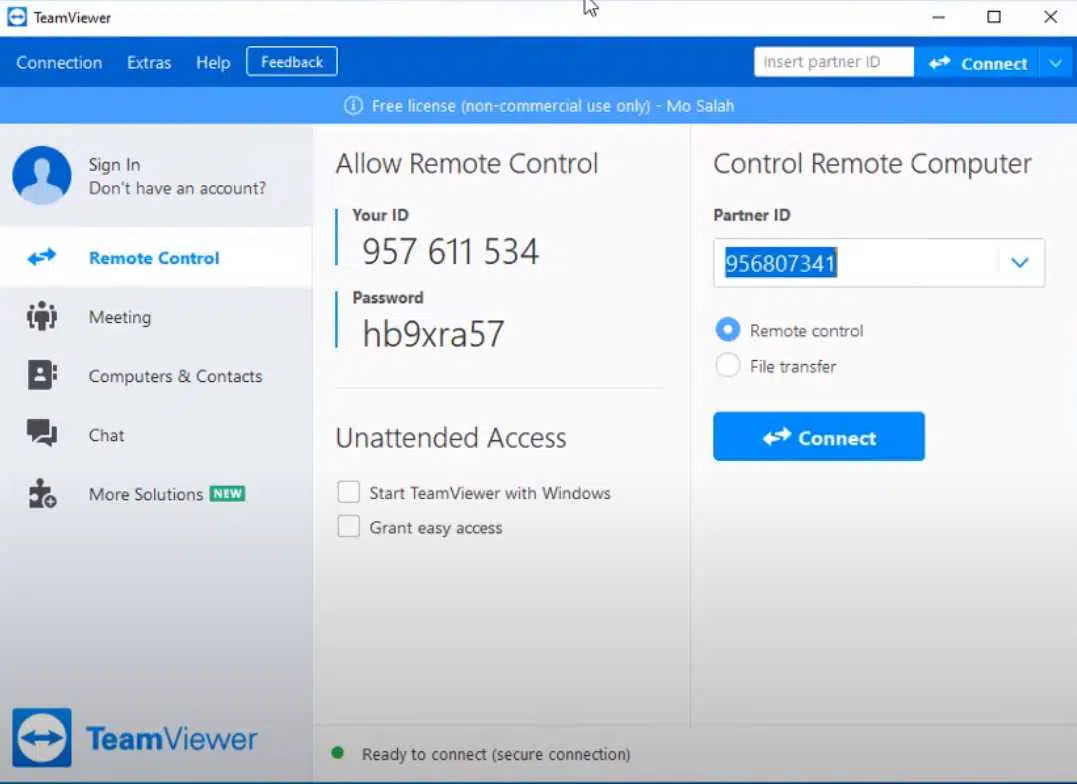Open the Help menu

pyautogui.click(x=213, y=63)
